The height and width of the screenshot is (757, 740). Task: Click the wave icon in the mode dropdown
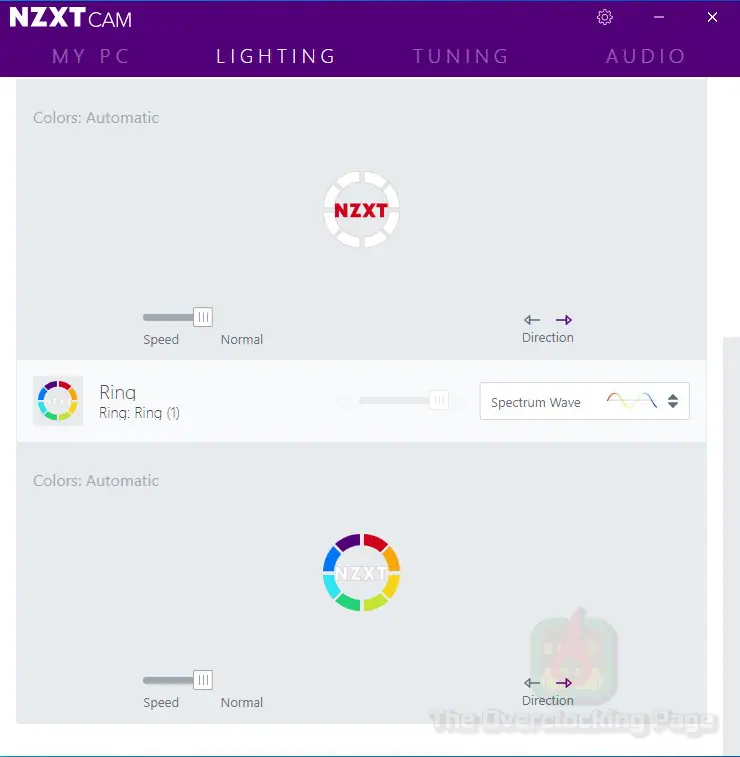pyautogui.click(x=631, y=401)
